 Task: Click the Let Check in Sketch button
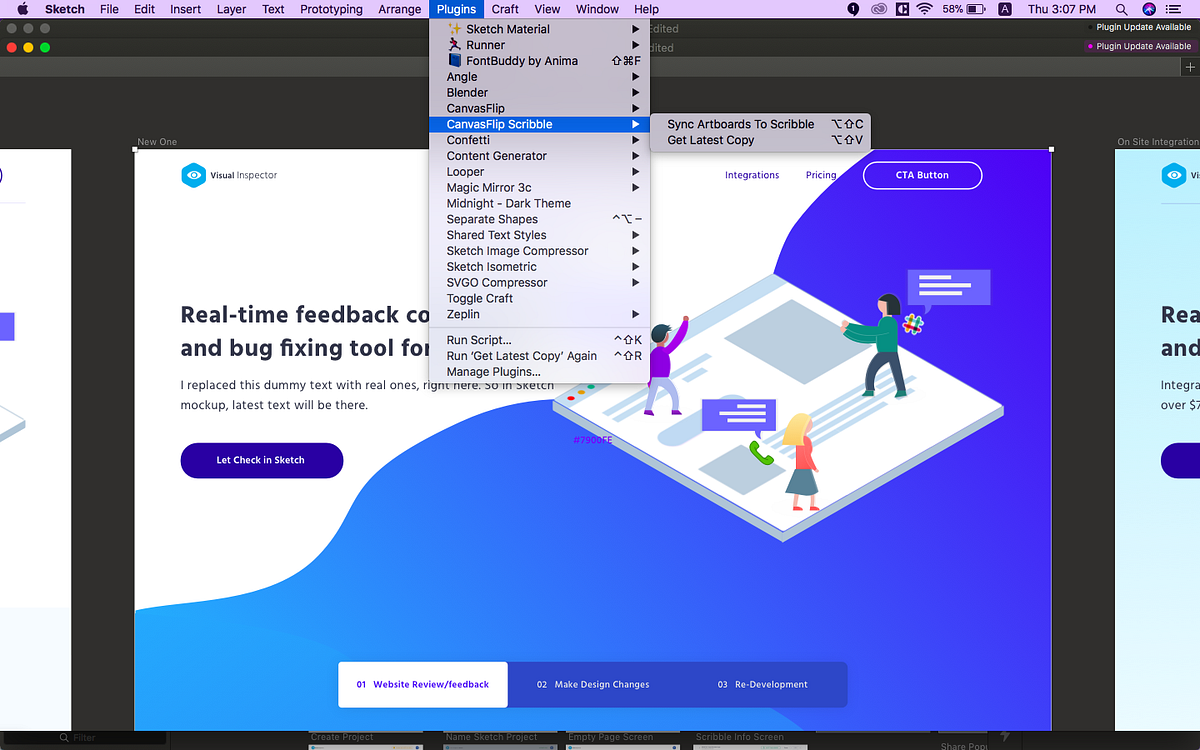tap(261, 460)
